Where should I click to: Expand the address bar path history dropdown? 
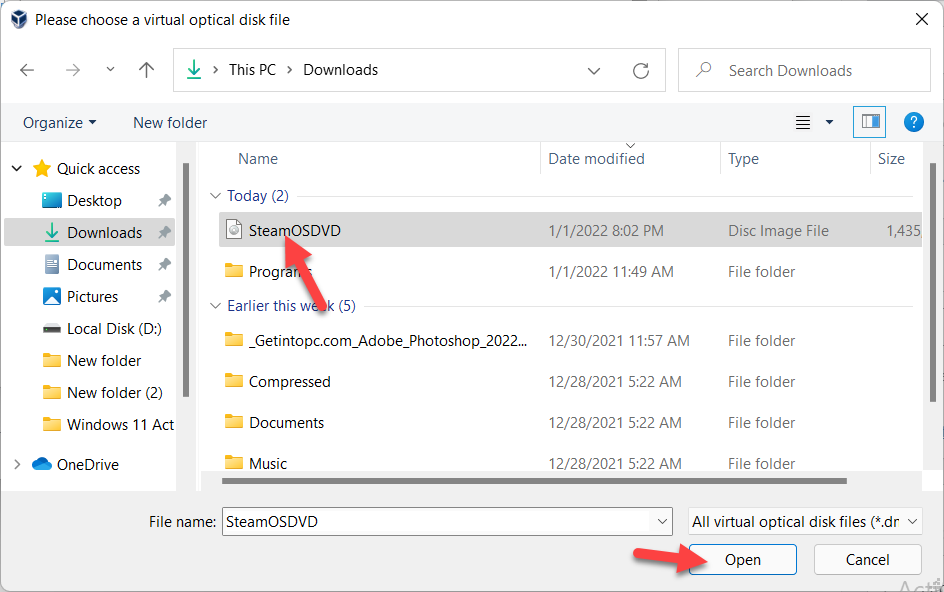click(594, 71)
